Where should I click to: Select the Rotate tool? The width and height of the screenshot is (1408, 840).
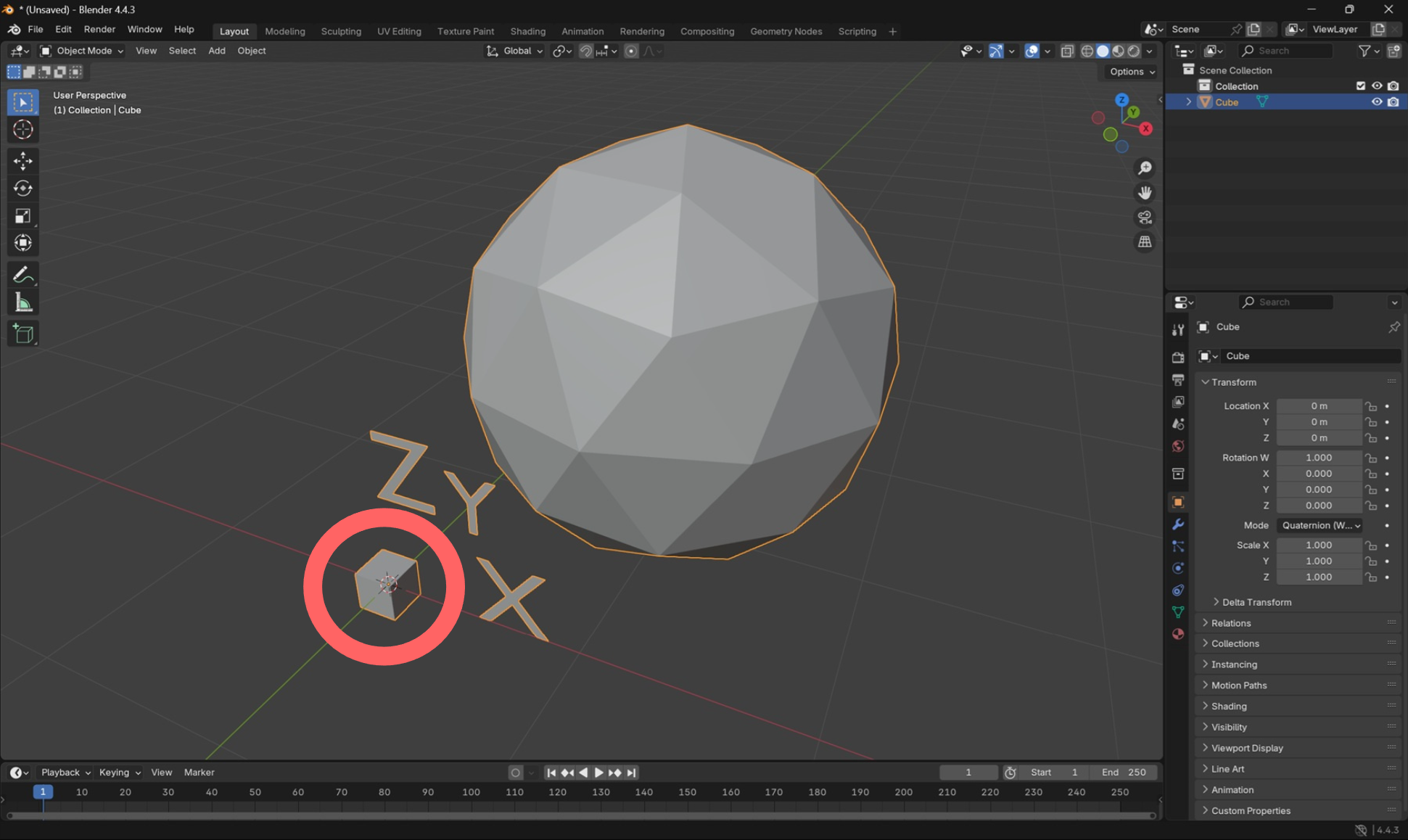[23, 189]
